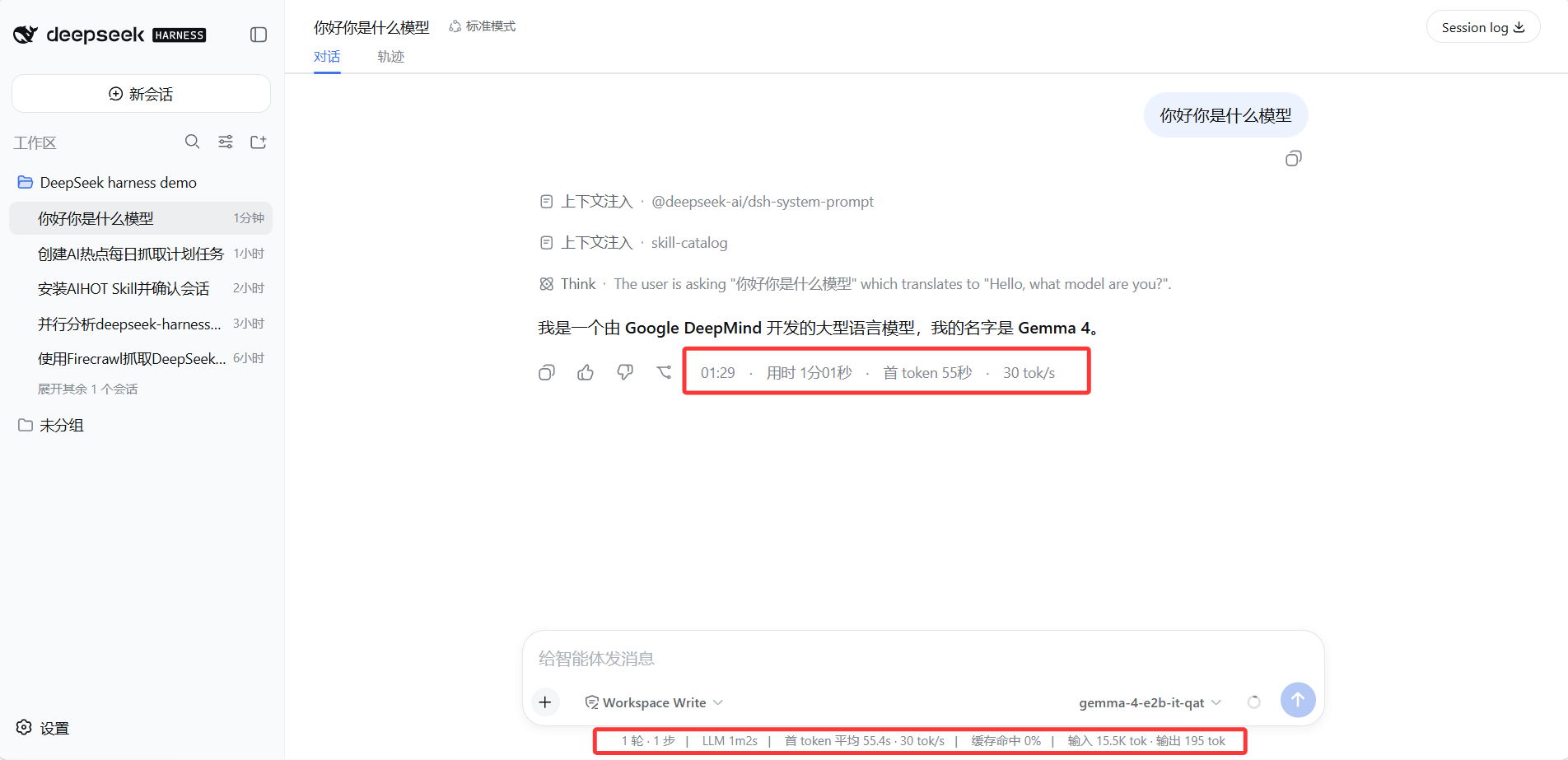The width and height of the screenshot is (1568, 760).
Task: Download the Session log
Action: click(1483, 27)
